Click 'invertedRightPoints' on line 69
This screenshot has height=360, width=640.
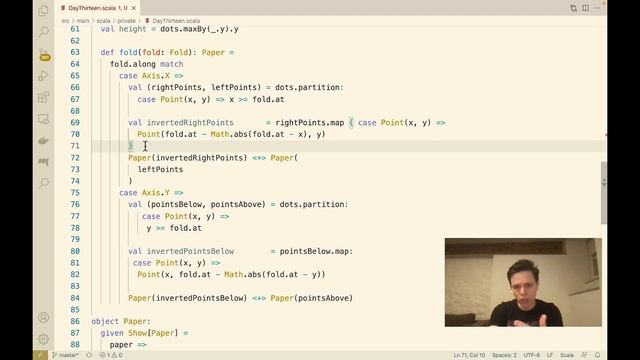(x=190, y=122)
